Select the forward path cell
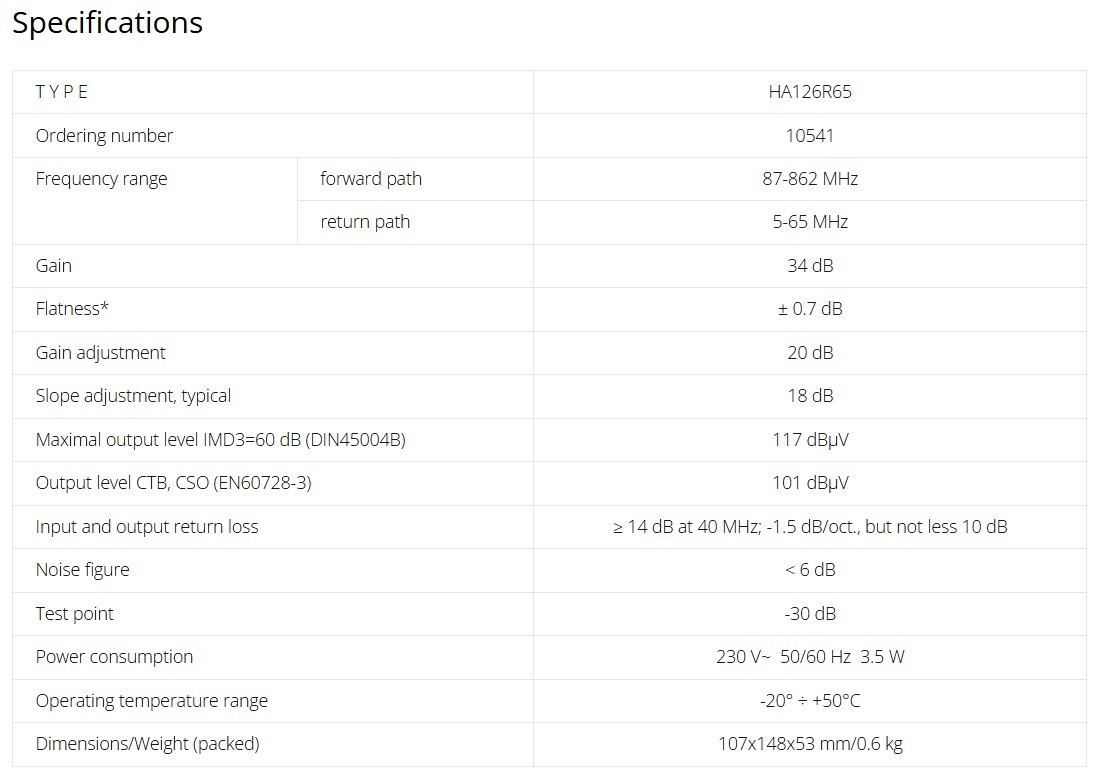Screen dimensions: 1093x776 (371, 179)
